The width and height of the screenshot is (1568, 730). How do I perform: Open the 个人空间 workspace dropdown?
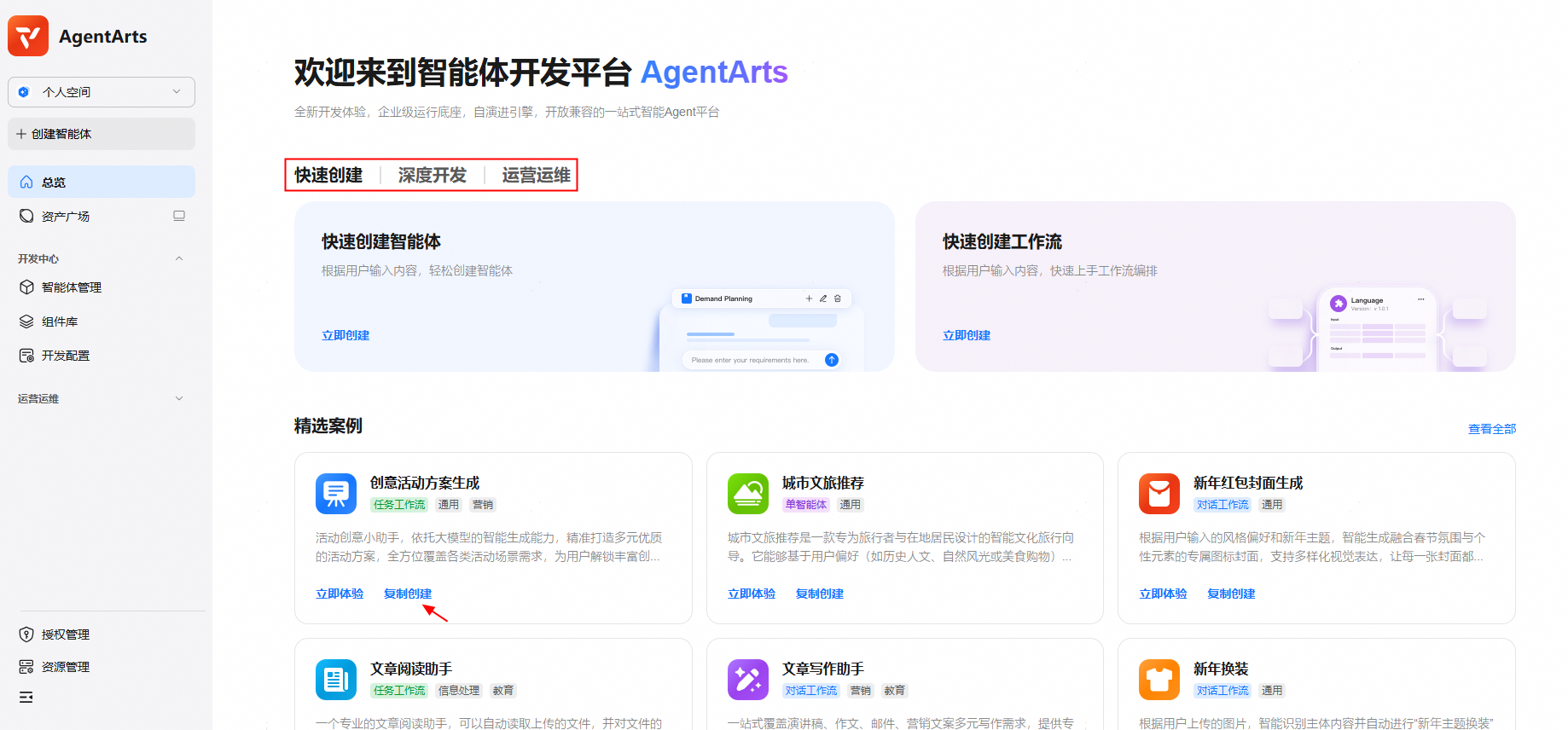102,92
